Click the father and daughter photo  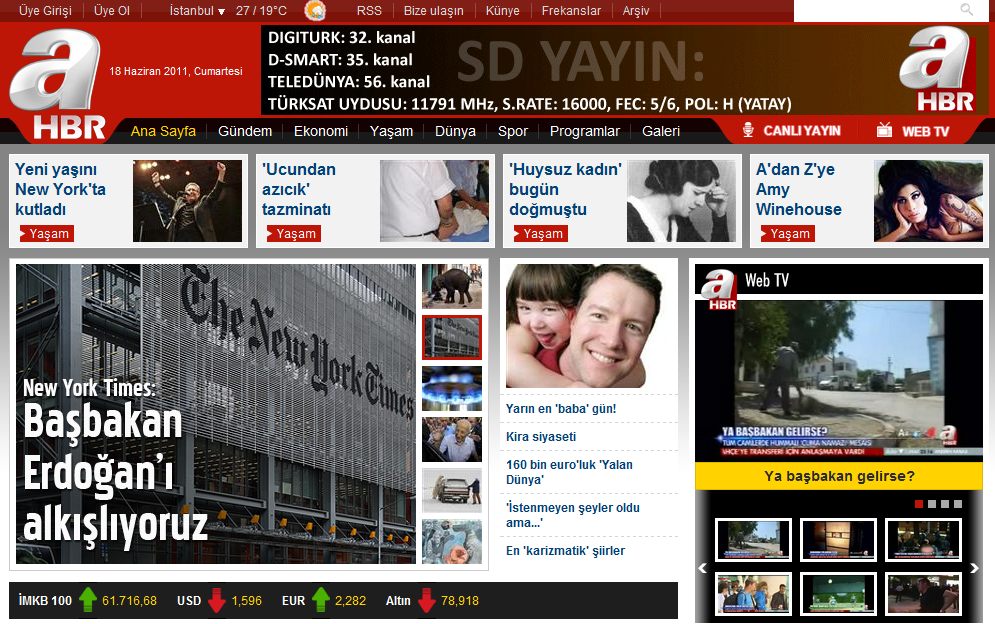[x=584, y=326]
